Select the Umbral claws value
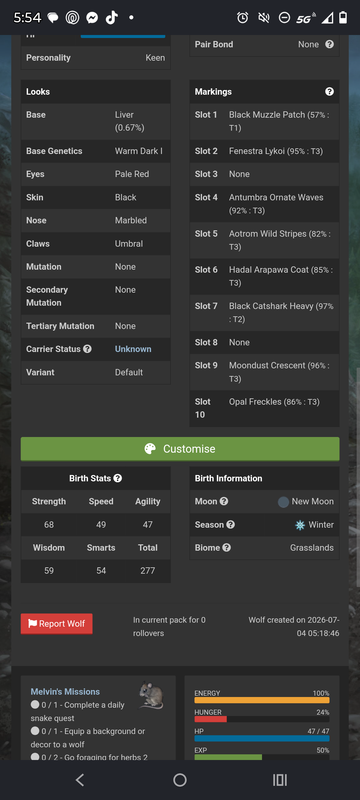 [128, 244]
